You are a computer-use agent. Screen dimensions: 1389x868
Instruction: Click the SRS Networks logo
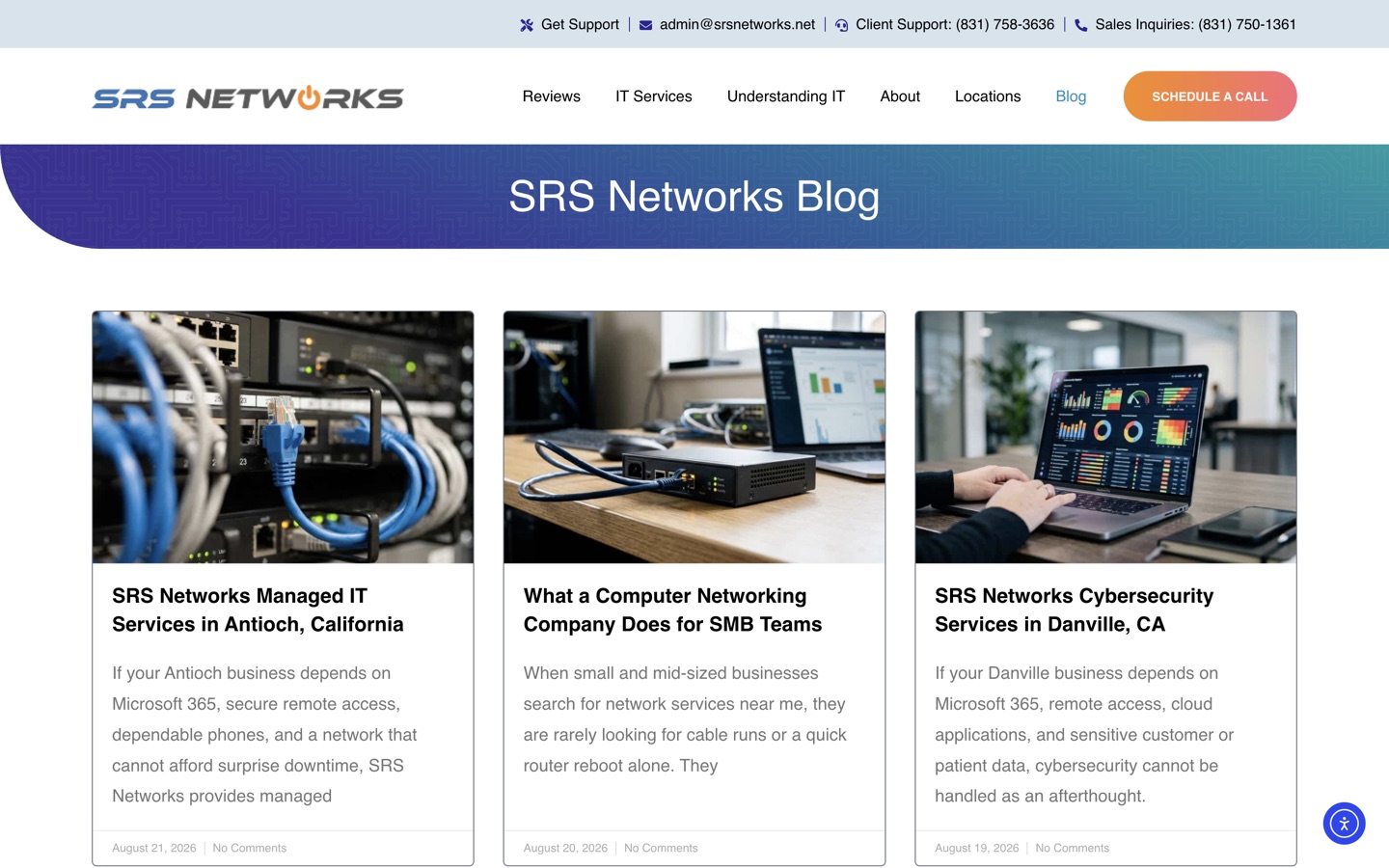coord(248,97)
